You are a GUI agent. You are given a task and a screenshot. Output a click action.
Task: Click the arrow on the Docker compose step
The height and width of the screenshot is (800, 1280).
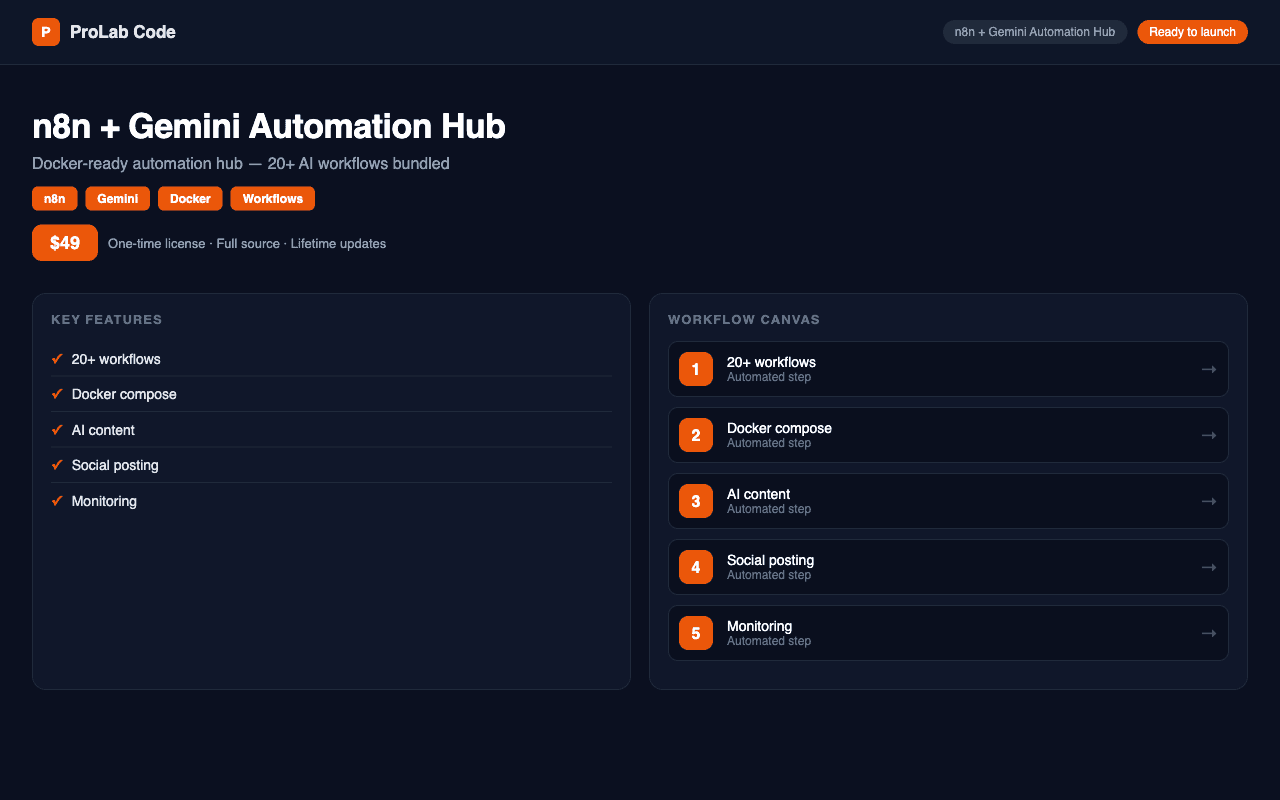click(x=1209, y=435)
